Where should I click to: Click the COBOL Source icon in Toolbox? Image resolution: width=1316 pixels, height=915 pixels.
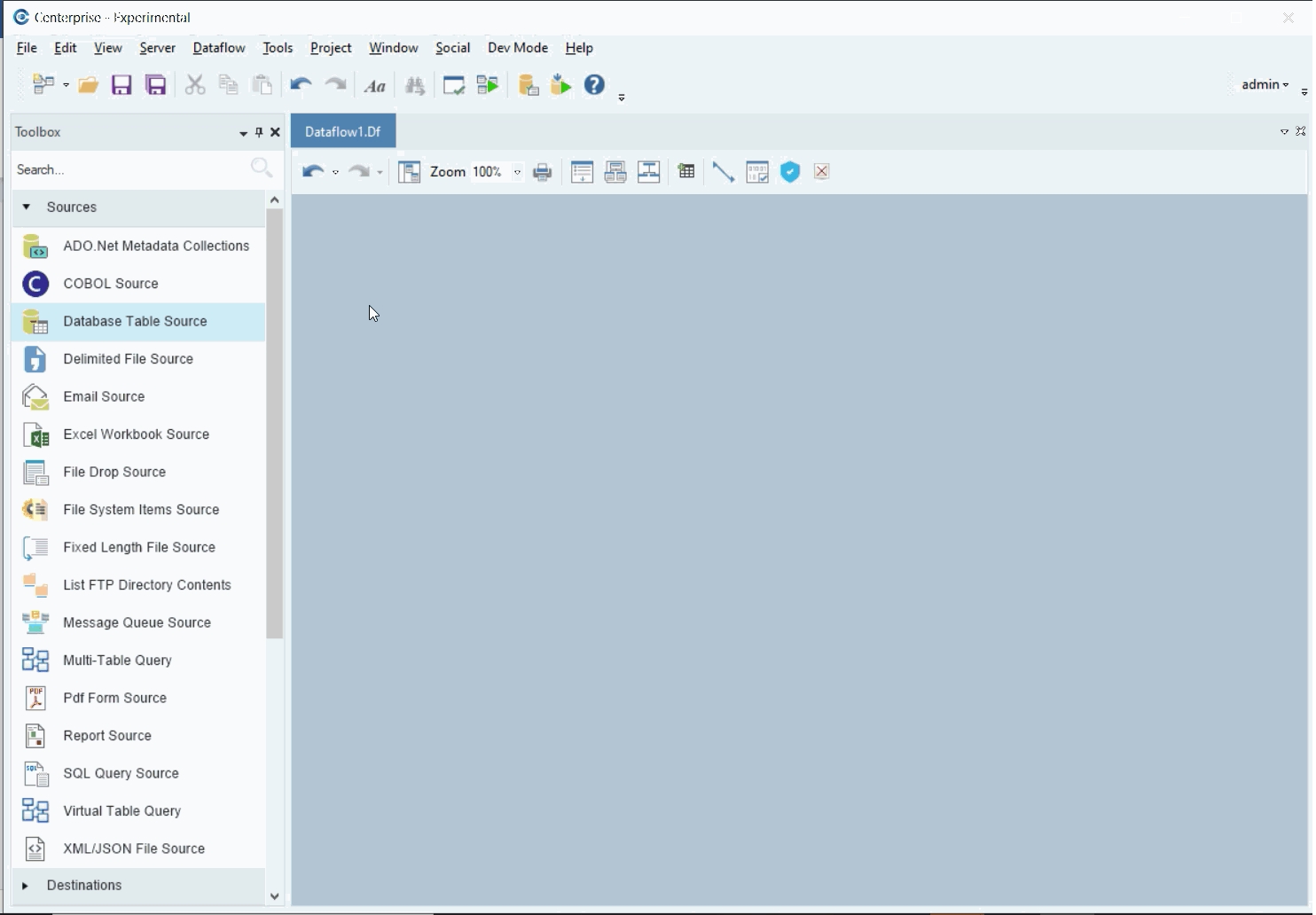(35, 284)
